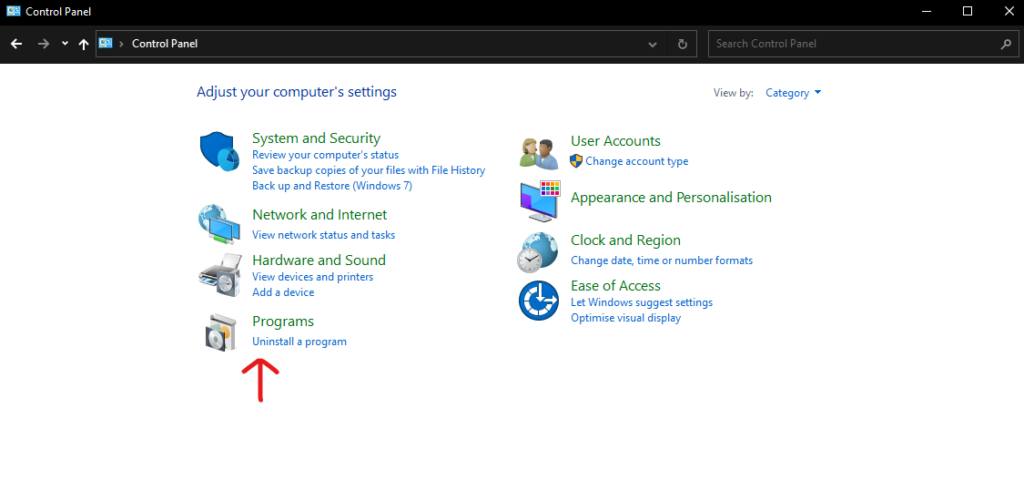Image resolution: width=1024 pixels, height=480 pixels.
Task: Open View network status and tasks
Action: click(x=323, y=235)
